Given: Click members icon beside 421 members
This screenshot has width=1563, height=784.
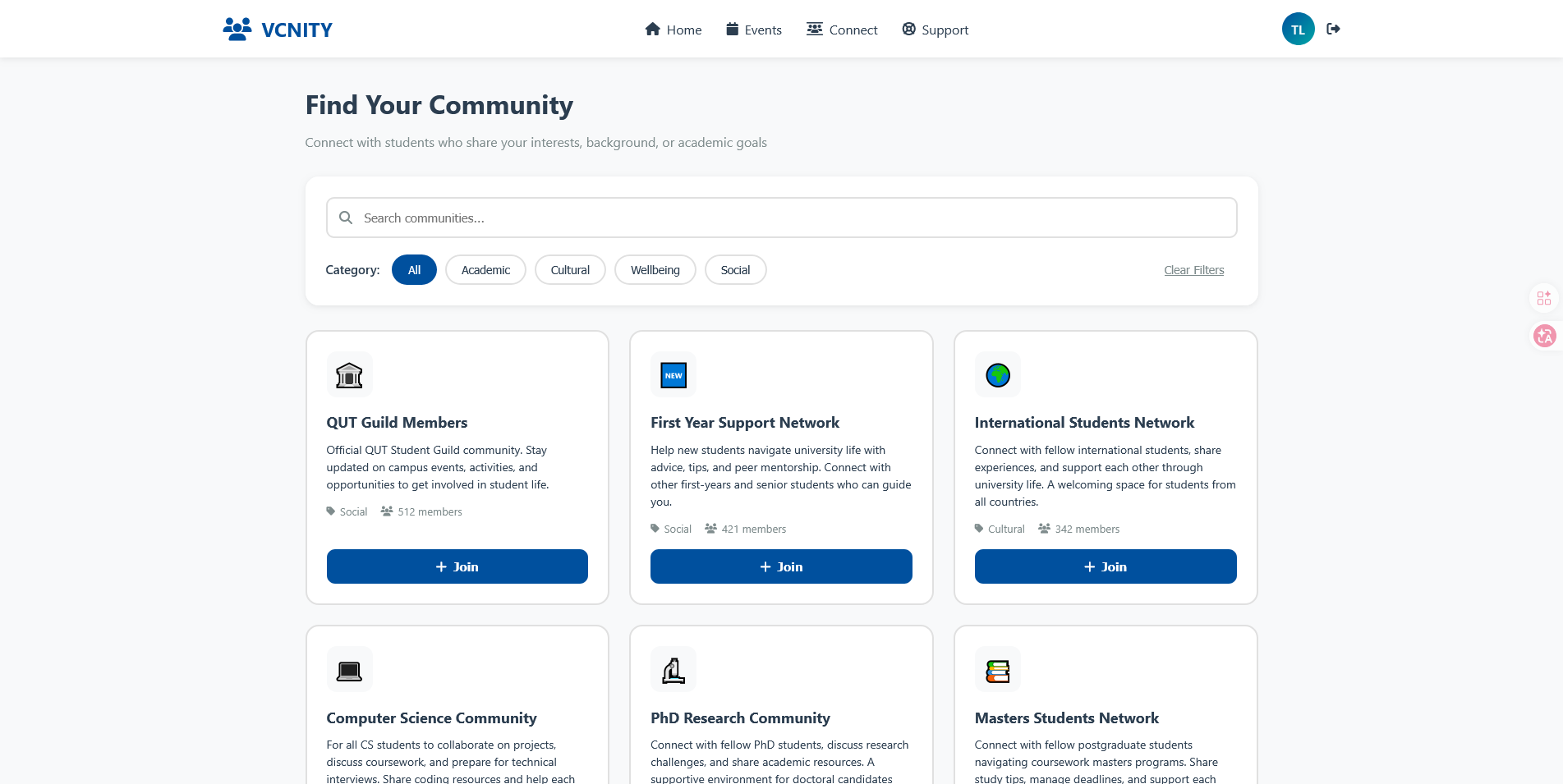Looking at the screenshot, I should 710,528.
